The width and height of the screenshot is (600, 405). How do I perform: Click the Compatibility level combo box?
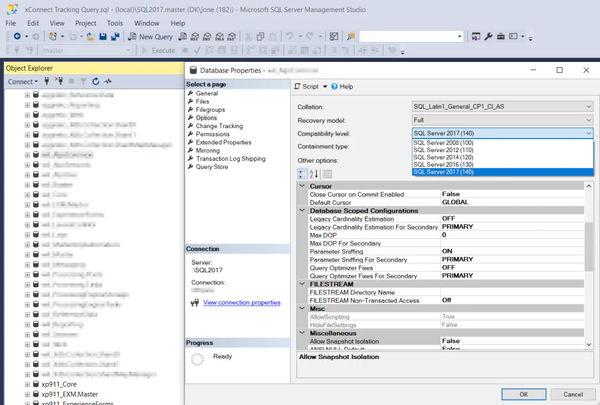point(502,133)
